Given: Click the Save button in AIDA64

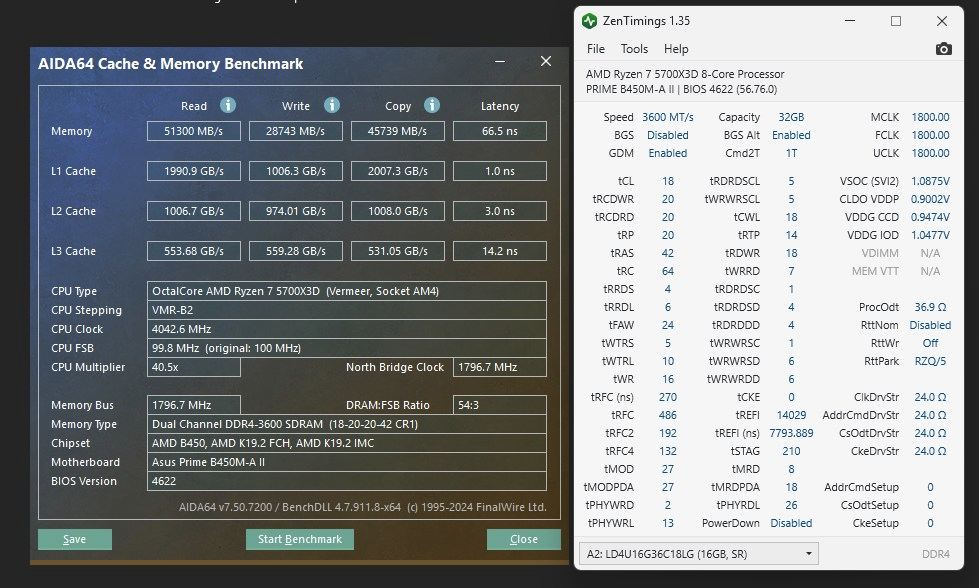Looking at the screenshot, I should (75, 539).
